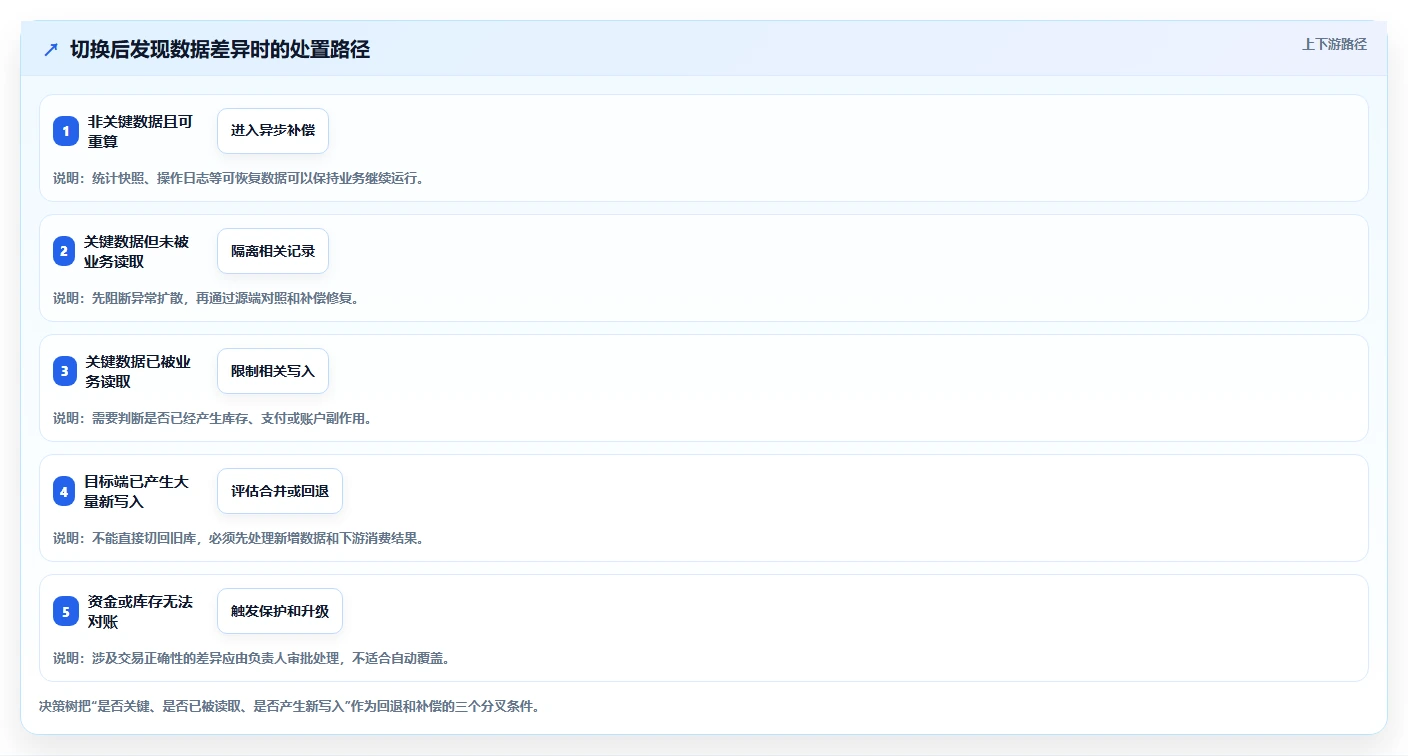This screenshot has height=756, width=1408.
Task: Click the step 5 number badge
Action: tap(66, 611)
